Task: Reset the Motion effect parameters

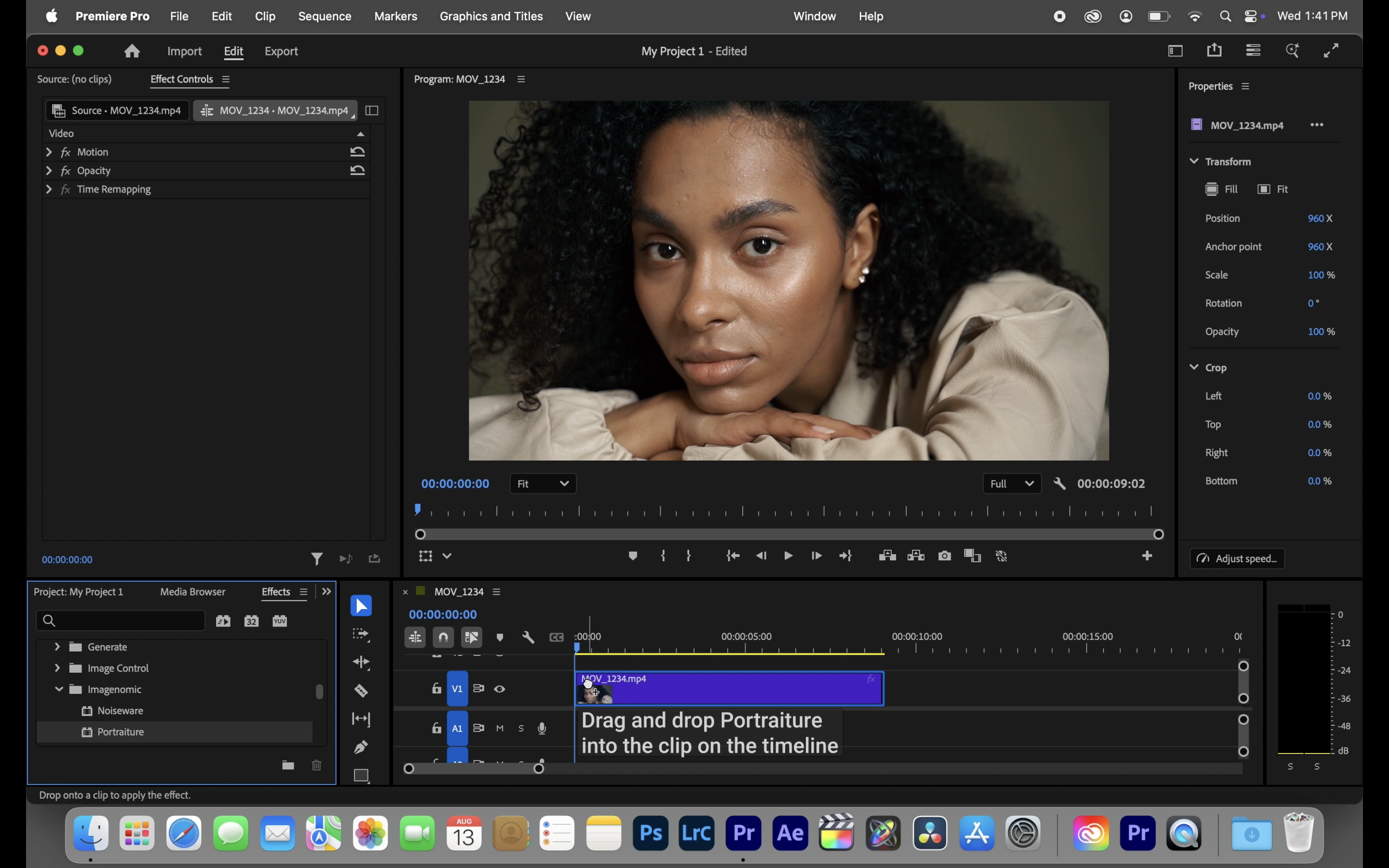Action: tap(357, 152)
